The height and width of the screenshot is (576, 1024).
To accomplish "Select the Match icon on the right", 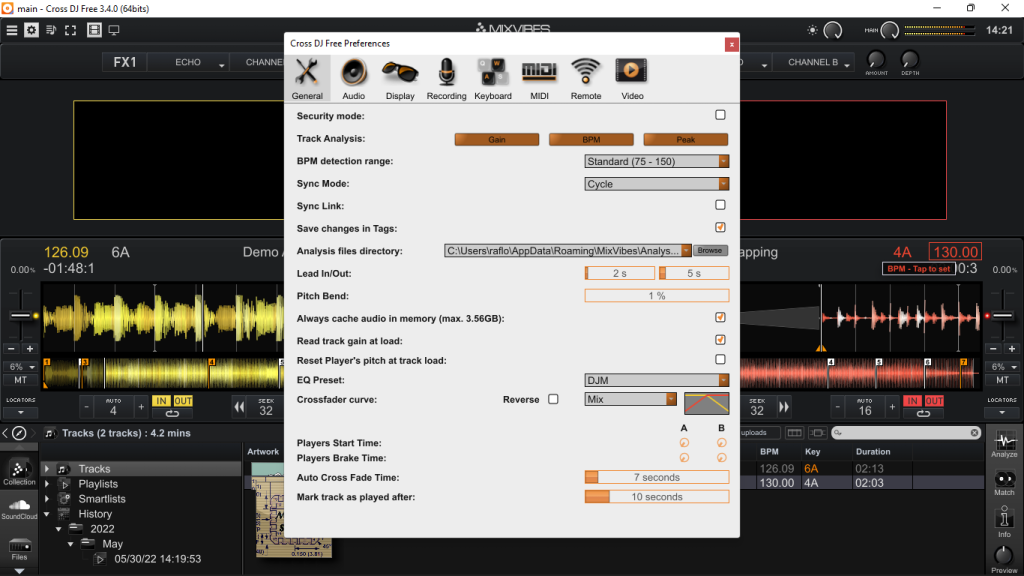I will tap(1004, 480).
